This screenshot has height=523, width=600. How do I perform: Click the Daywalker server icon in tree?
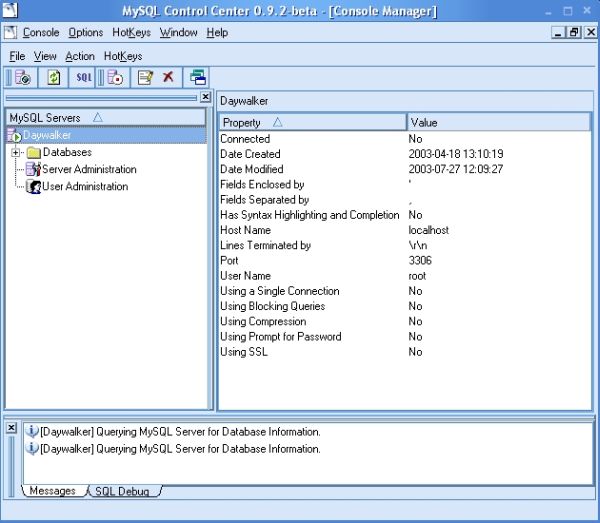pos(14,135)
